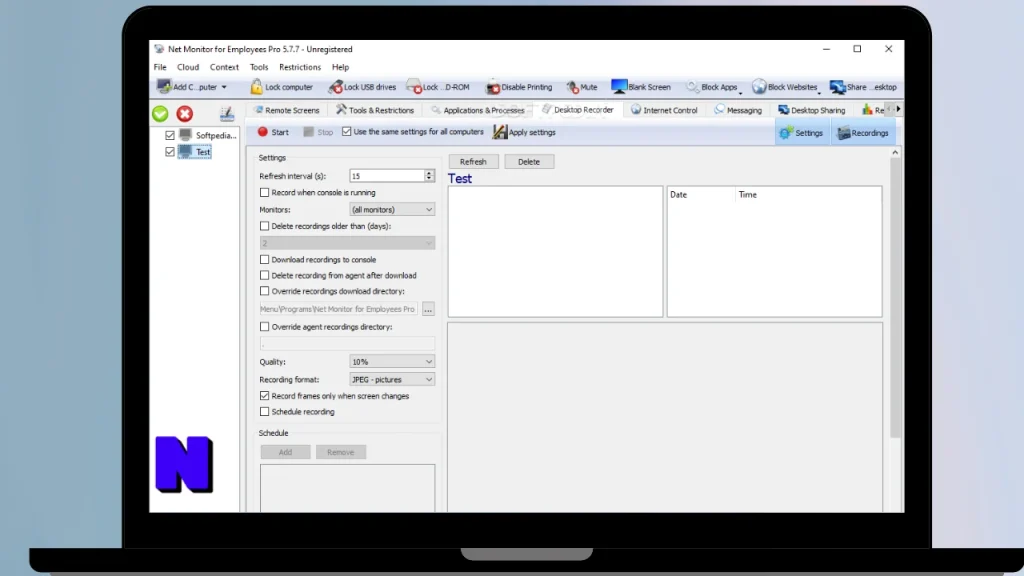
Task: Open the disabled days dropdown
Action: [347, 243]
